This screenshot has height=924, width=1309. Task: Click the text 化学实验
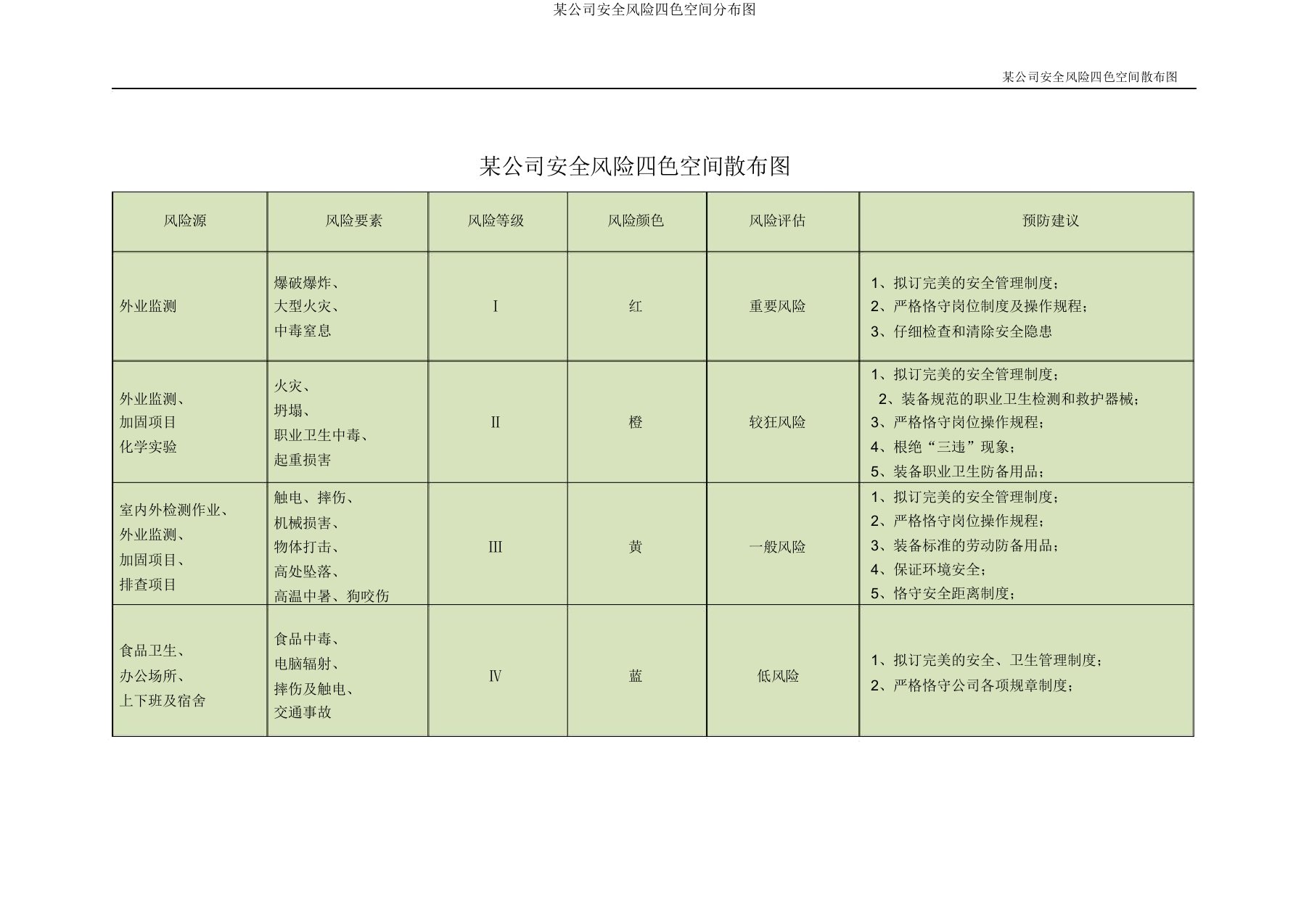pyautogui.click(x=148, y=447)
